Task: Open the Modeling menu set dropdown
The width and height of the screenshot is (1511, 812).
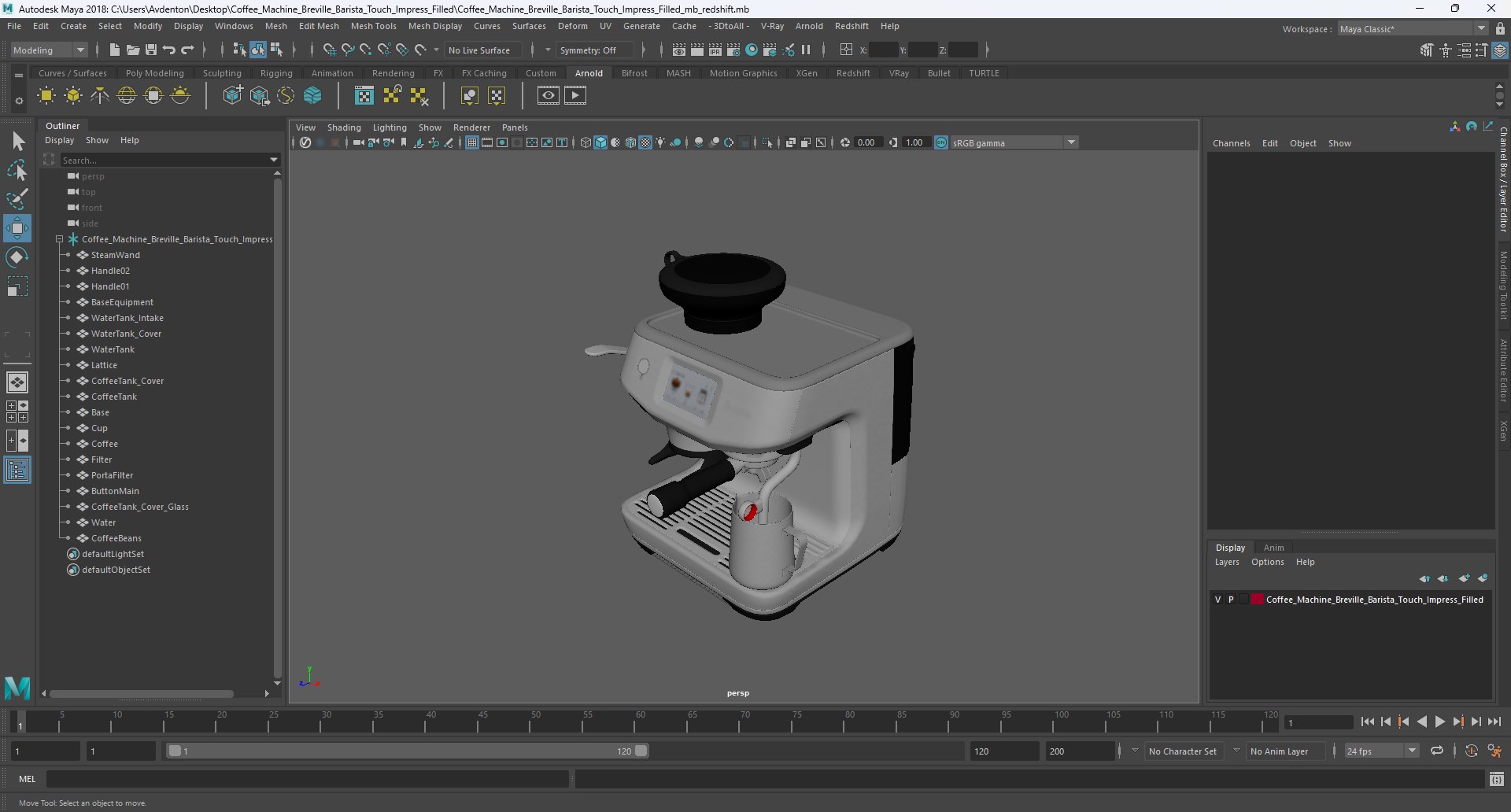Action: click(49, 50)
